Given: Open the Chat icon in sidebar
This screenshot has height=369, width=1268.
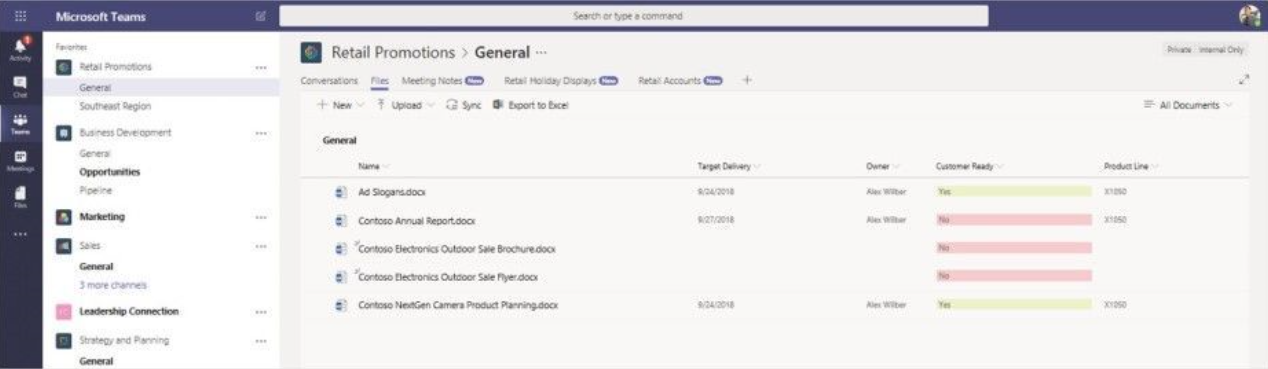Looking at the screenshot, I should pyautogui.click(x=20, y=87).
